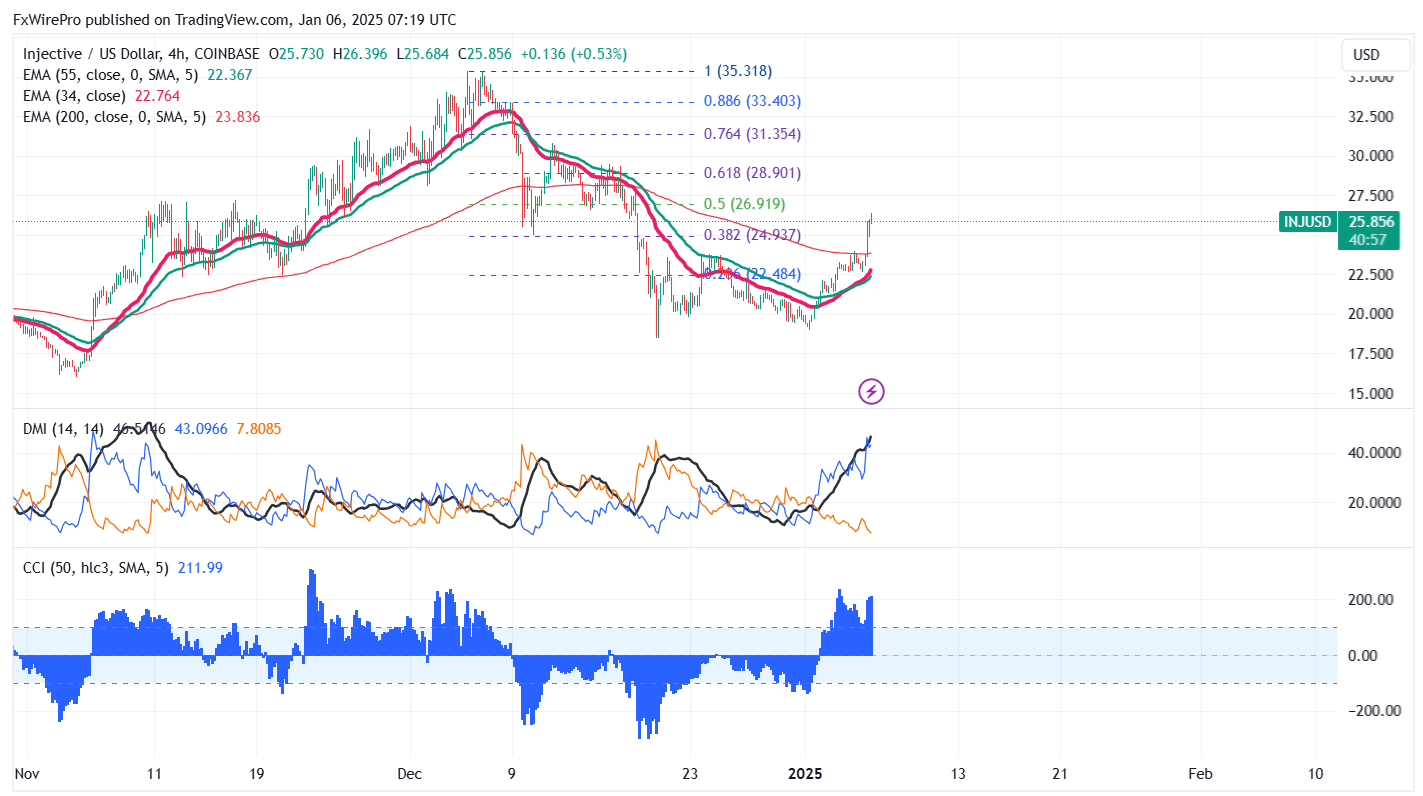1423x796 pixels.
Task: Click the 2025 label on time axis
Action: pyautogui.click(x=806, y=774)
